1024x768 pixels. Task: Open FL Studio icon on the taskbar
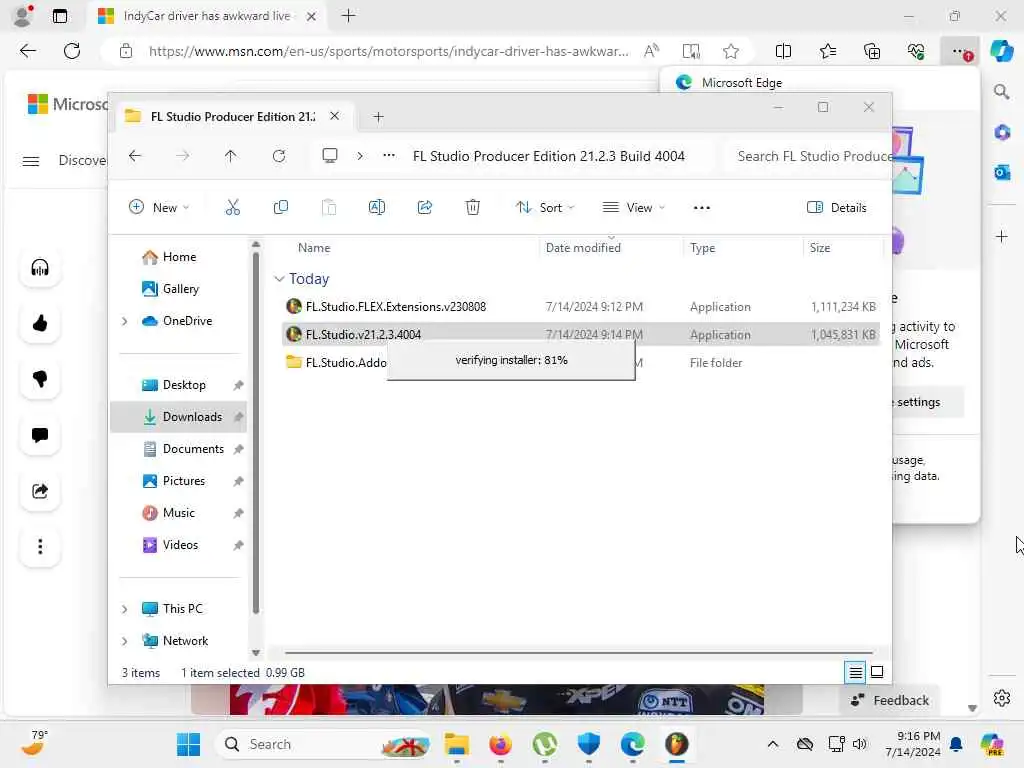(677, 744)
